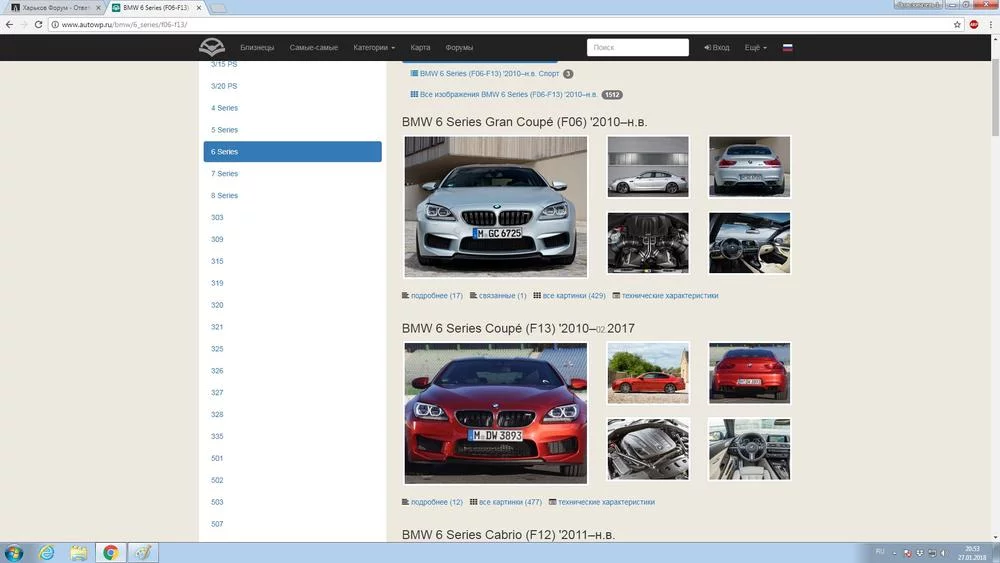This screenshot has height=563, width=1000.
Task: Open the Chrome three-dots menu
Action: [x=989, y=24]
